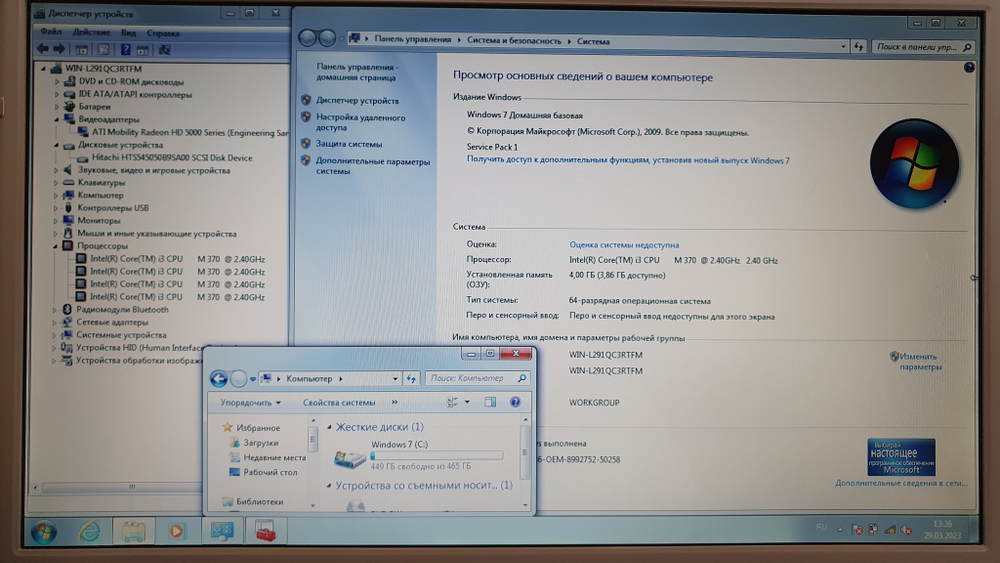Screen dimensions: 1000x563
Task: Refresh the Explorer address bar location
Action: click(411, 379)
